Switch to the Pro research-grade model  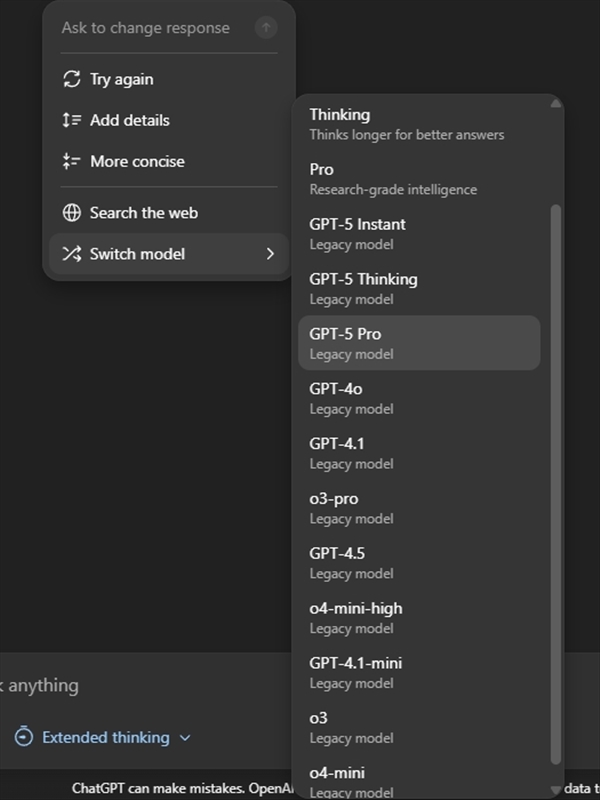point(419,179)
